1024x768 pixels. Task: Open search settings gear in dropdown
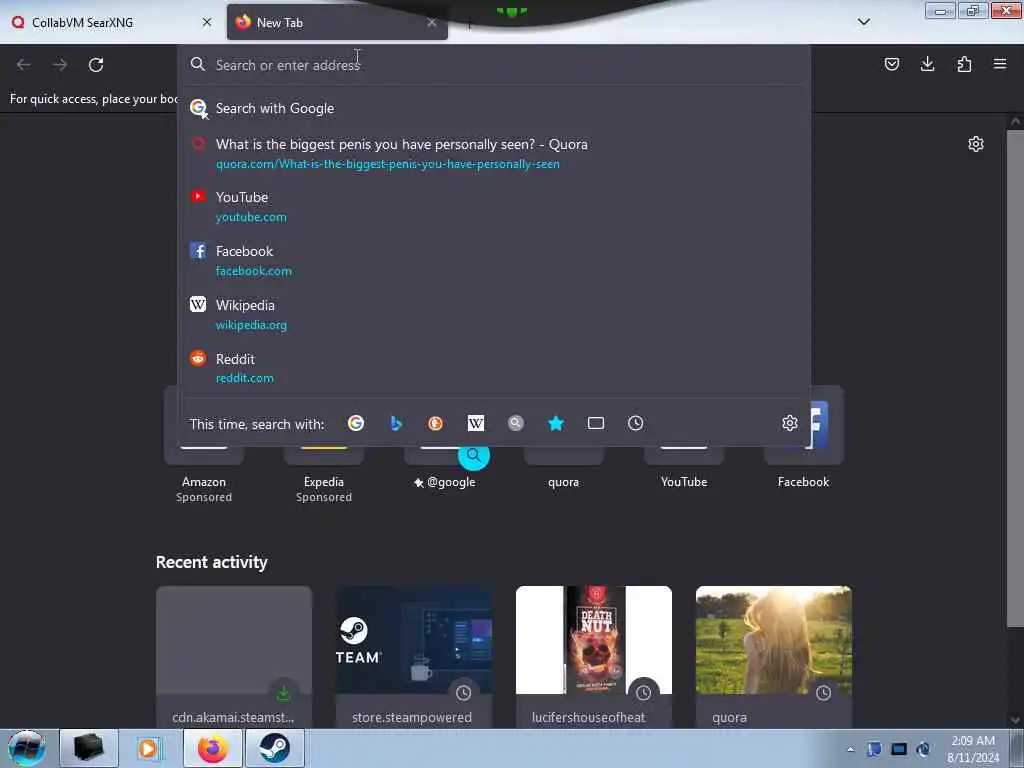790,423
